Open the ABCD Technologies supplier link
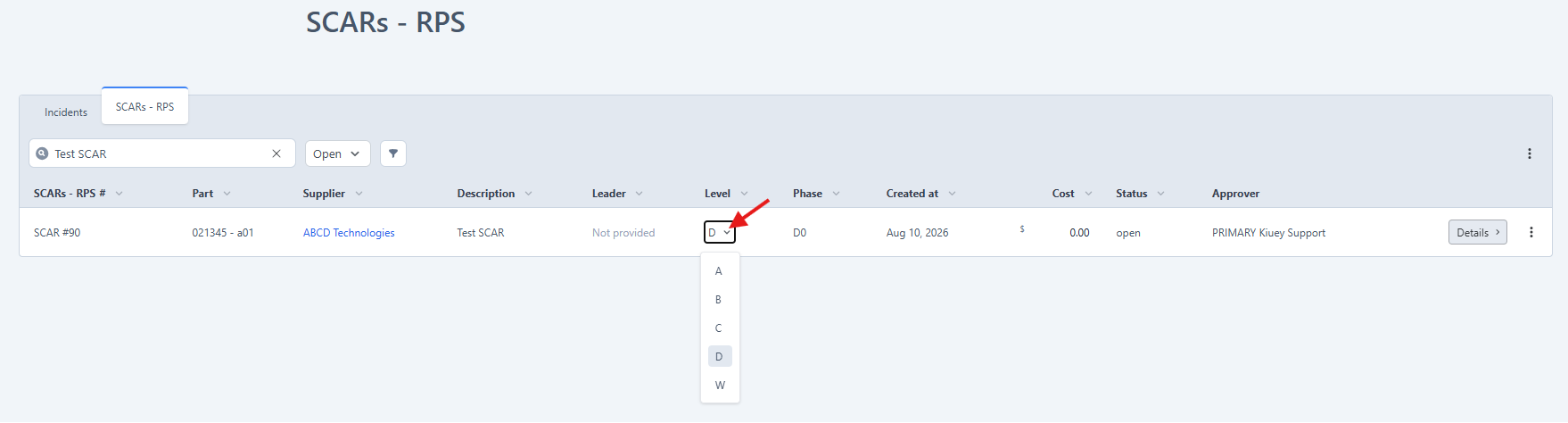The height and width of the screenshot is (423, 1568). [349, 233]
